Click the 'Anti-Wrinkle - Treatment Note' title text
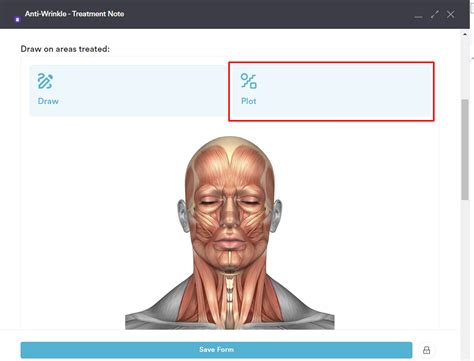Image resolution: width=474 pixels, height=361 pixels. point(74,14)
